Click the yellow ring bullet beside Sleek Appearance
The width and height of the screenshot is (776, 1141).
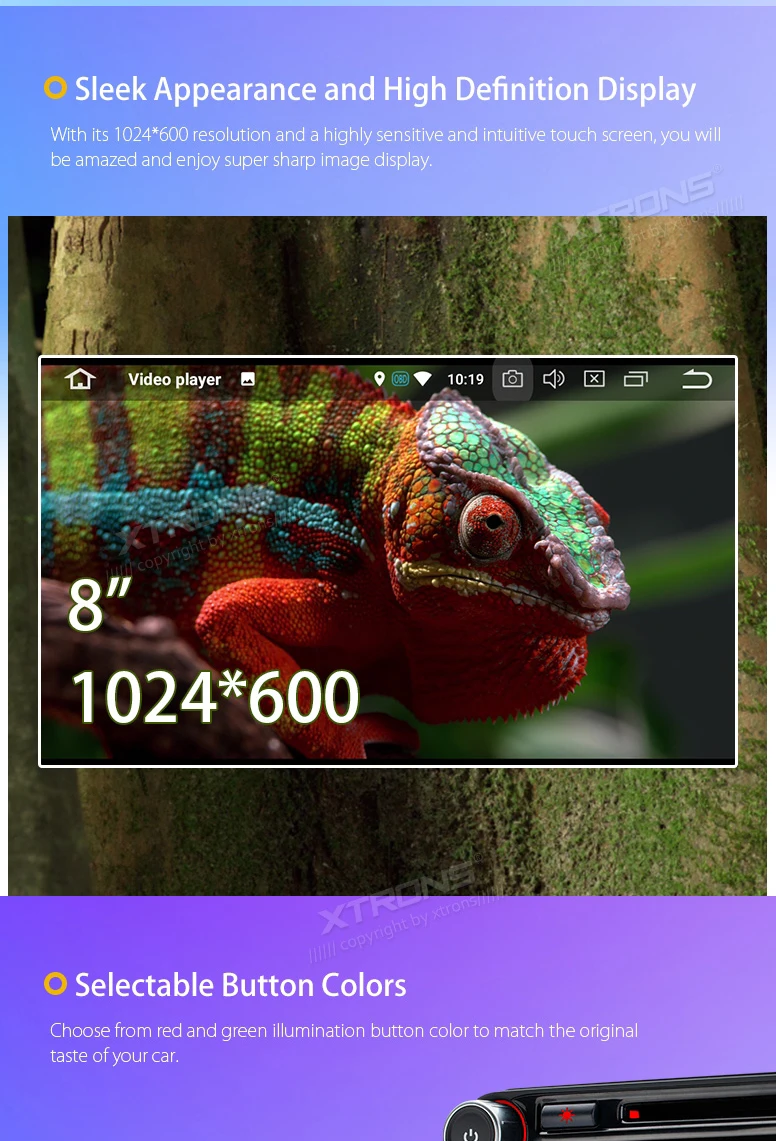[x=55, y=88]
